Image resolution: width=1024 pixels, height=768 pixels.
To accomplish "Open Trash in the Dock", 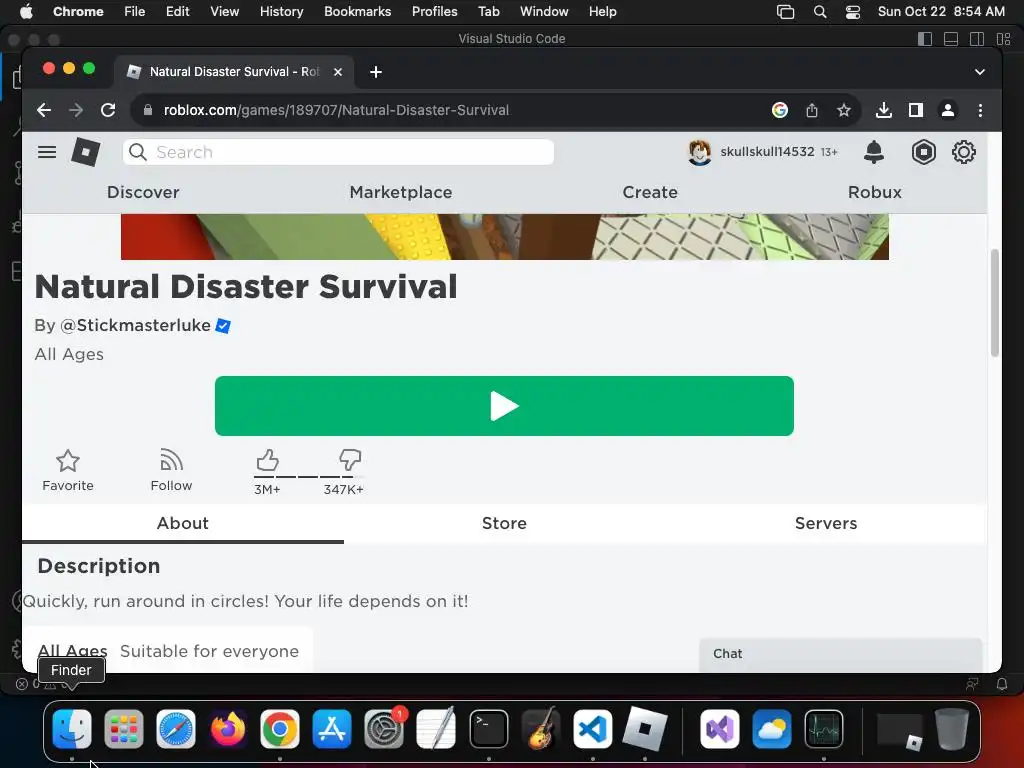I will coord(952,729).
